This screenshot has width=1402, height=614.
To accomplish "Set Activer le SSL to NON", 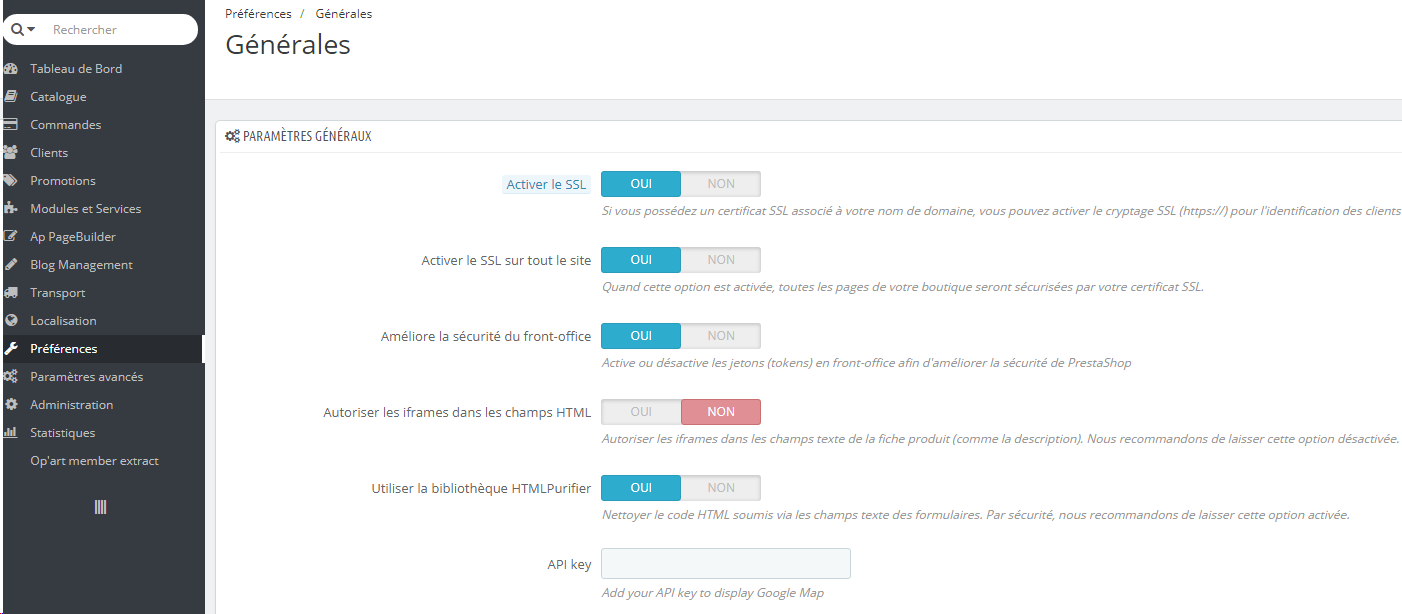I will [x=721, y=184].
